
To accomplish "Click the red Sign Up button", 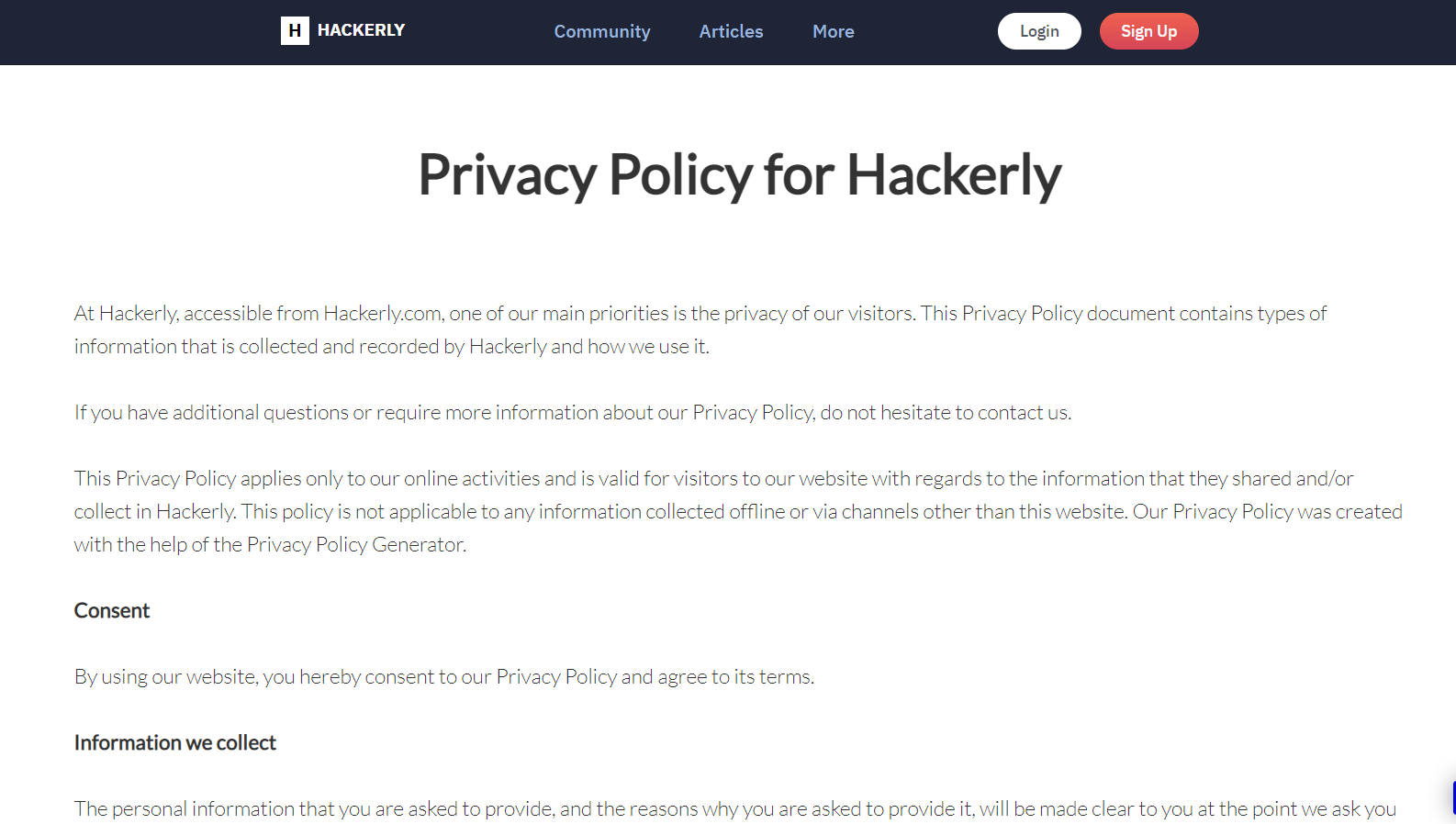I will click(x=1148, y=31).
